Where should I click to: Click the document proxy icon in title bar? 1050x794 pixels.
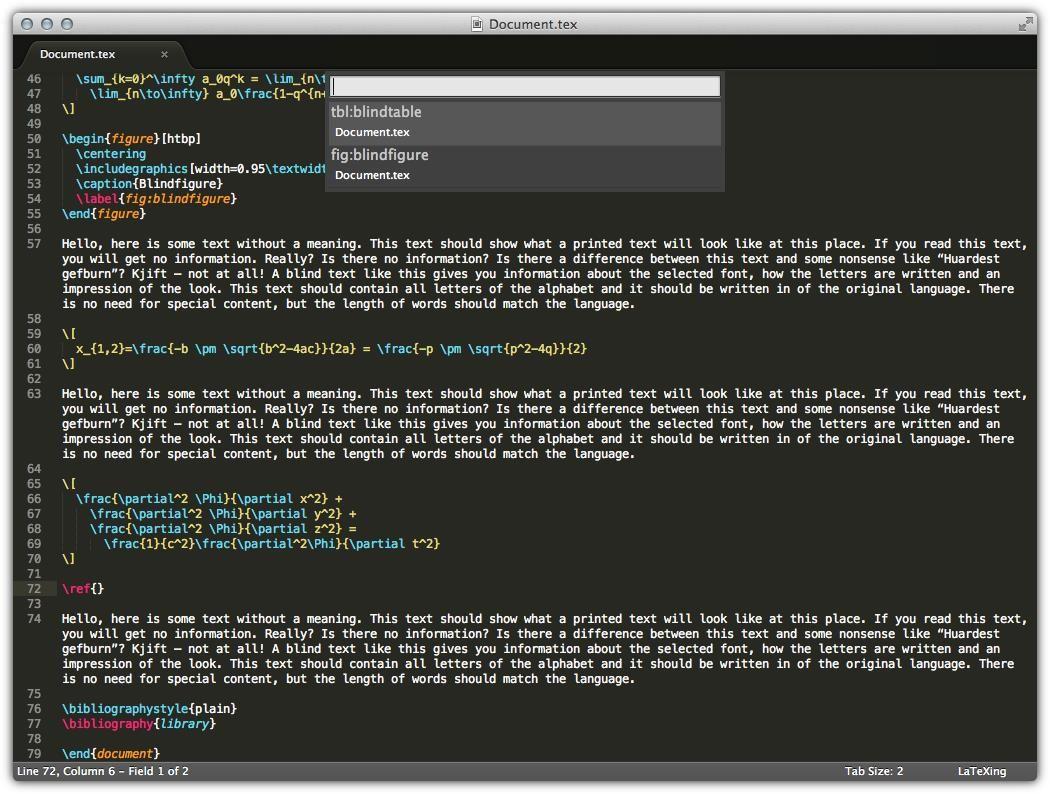pos(478,24)
